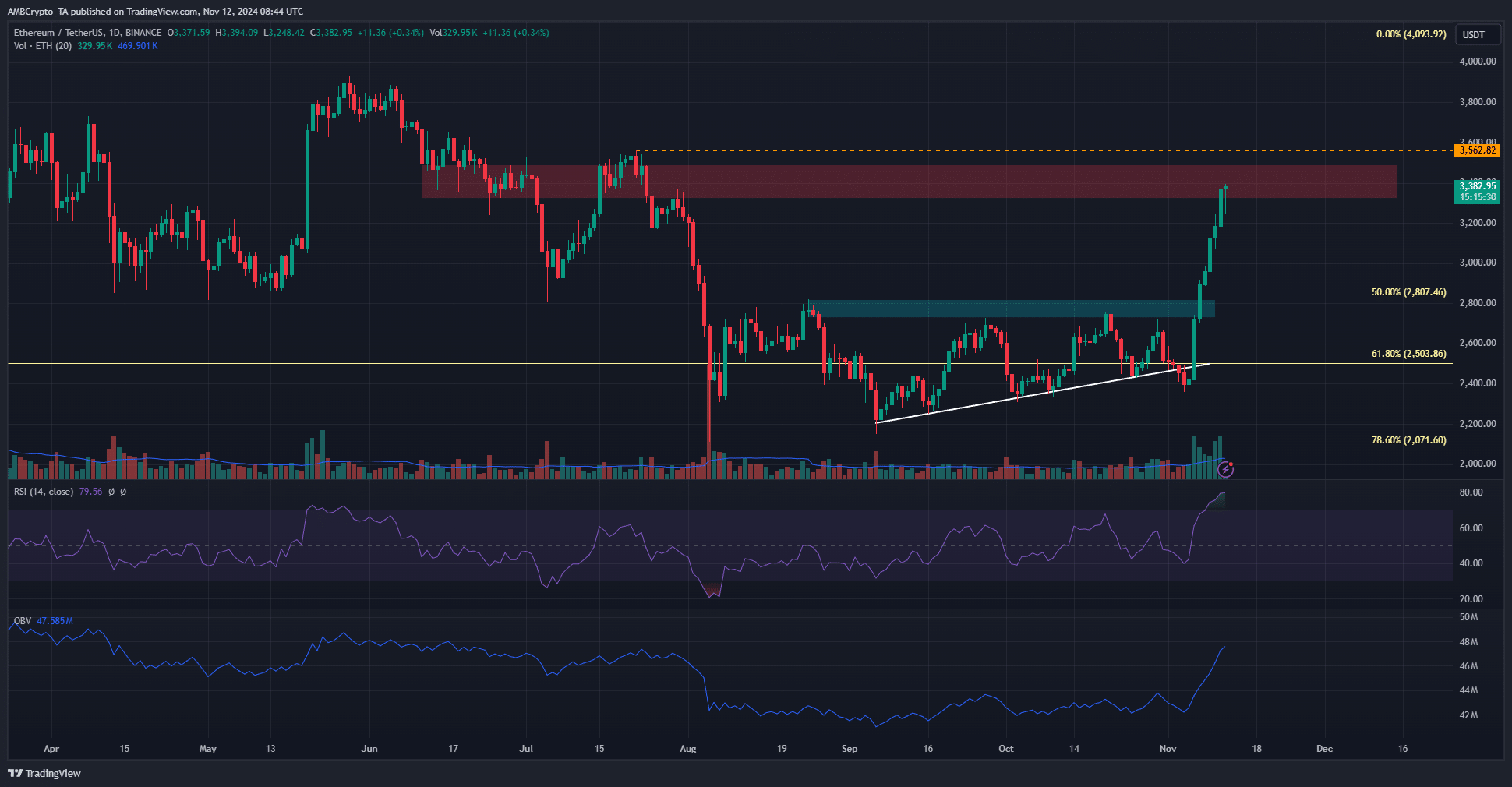Click the Jun date on time axis
The height and width of the screenshot is (787, 1512).
369,749
